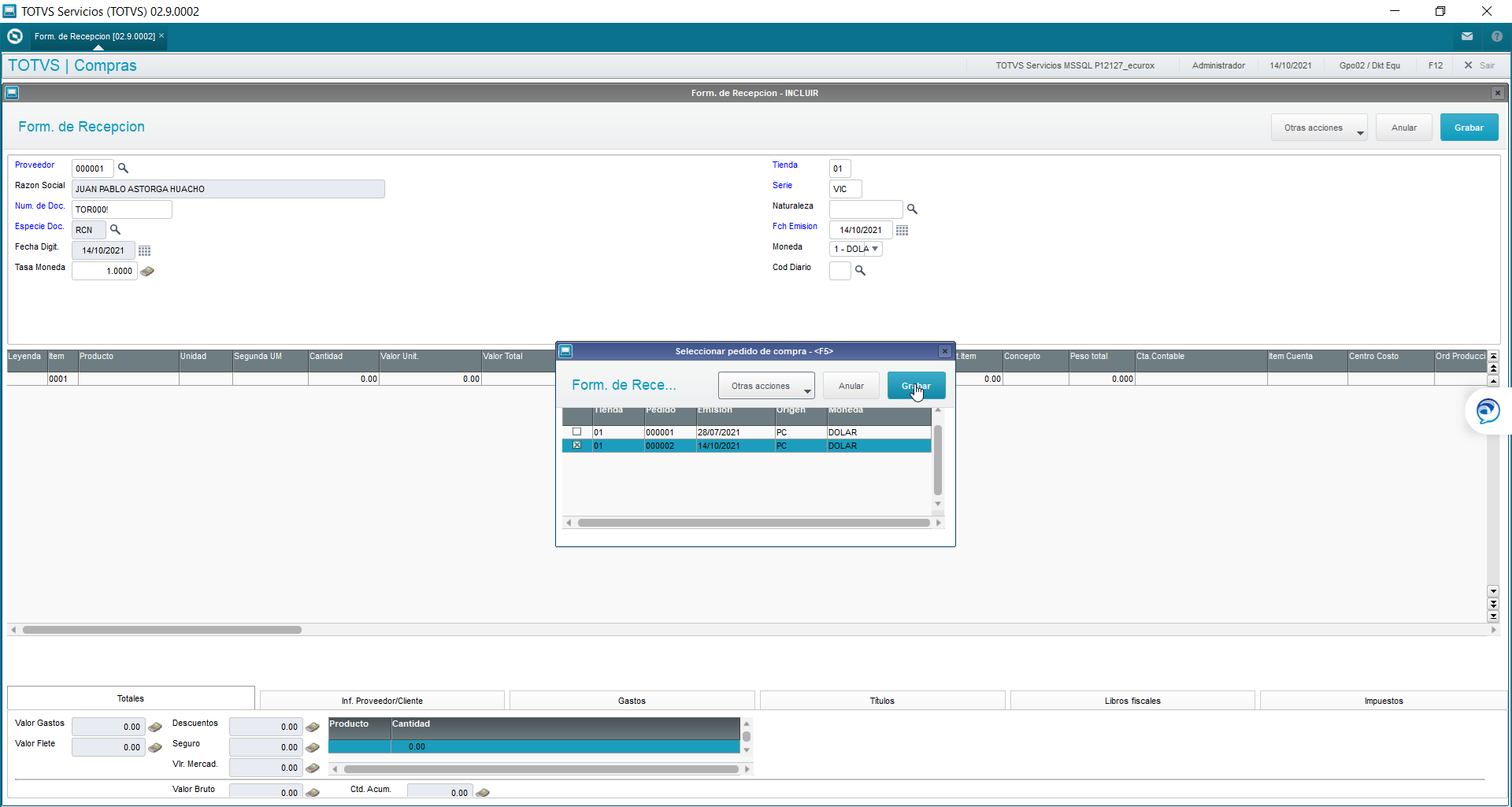Click the Administrador user label

(x=1218, y=65)
